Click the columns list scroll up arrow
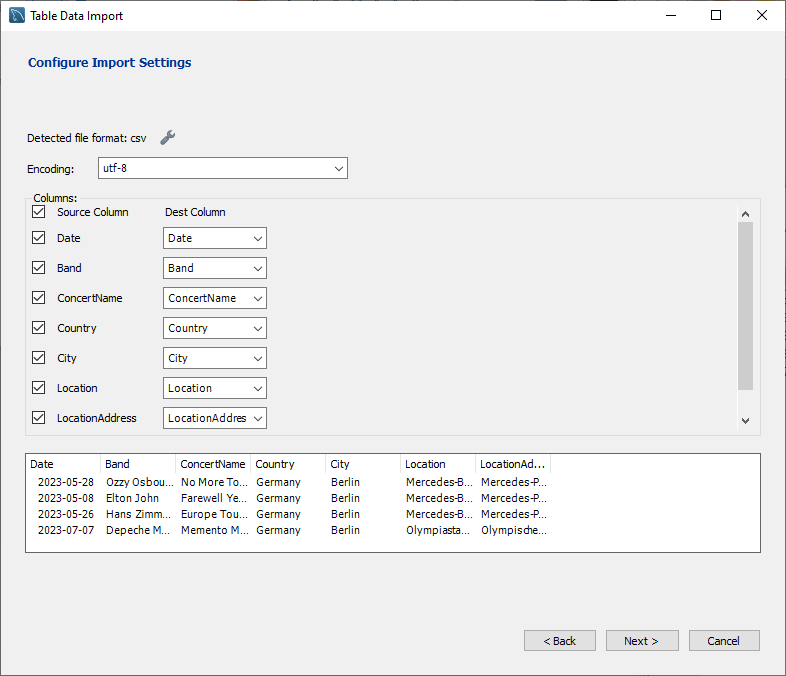The width and height of the screenshot is (786, 676). [x=745, y=213]
